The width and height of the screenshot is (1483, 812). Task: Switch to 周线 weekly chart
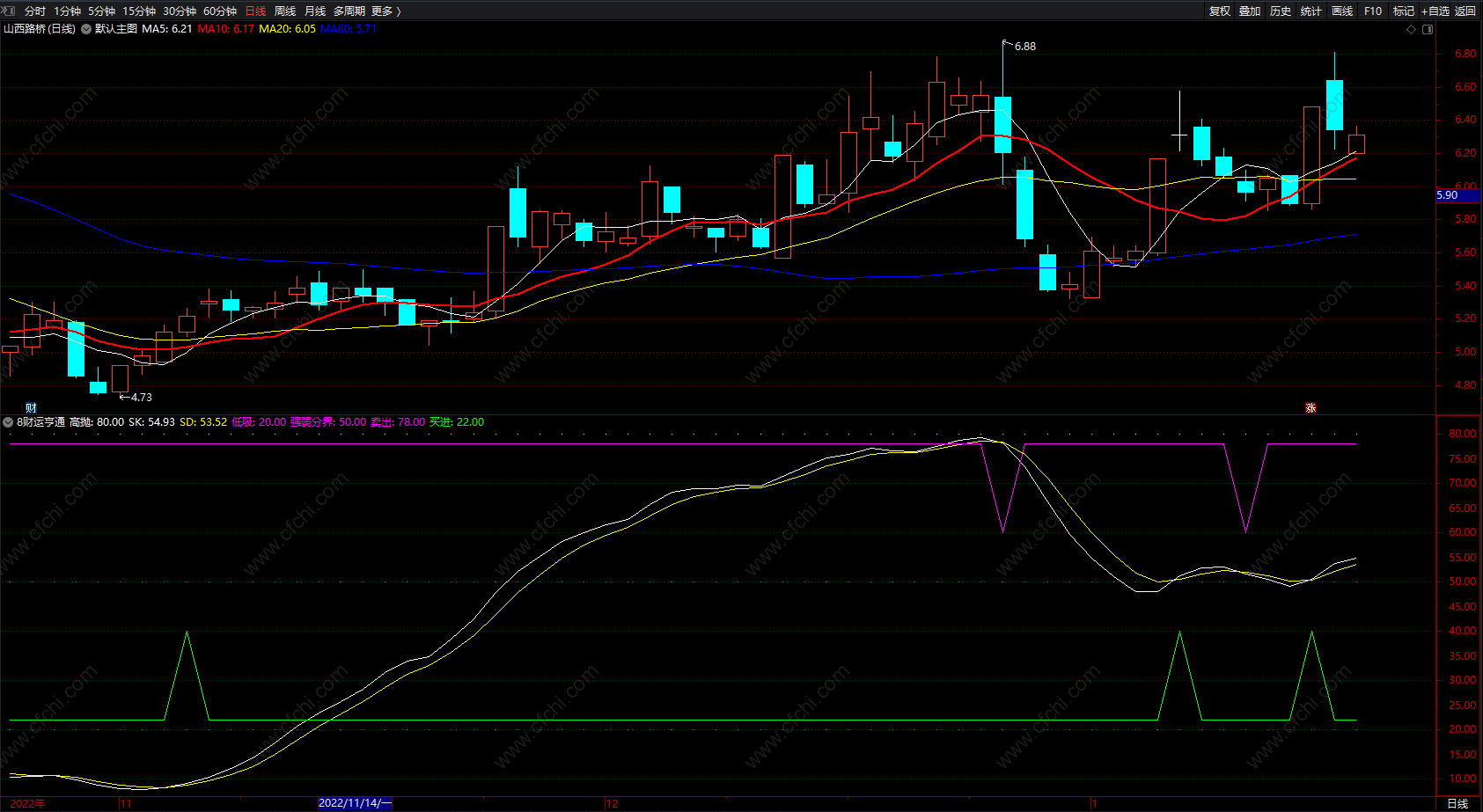[285, 11]
